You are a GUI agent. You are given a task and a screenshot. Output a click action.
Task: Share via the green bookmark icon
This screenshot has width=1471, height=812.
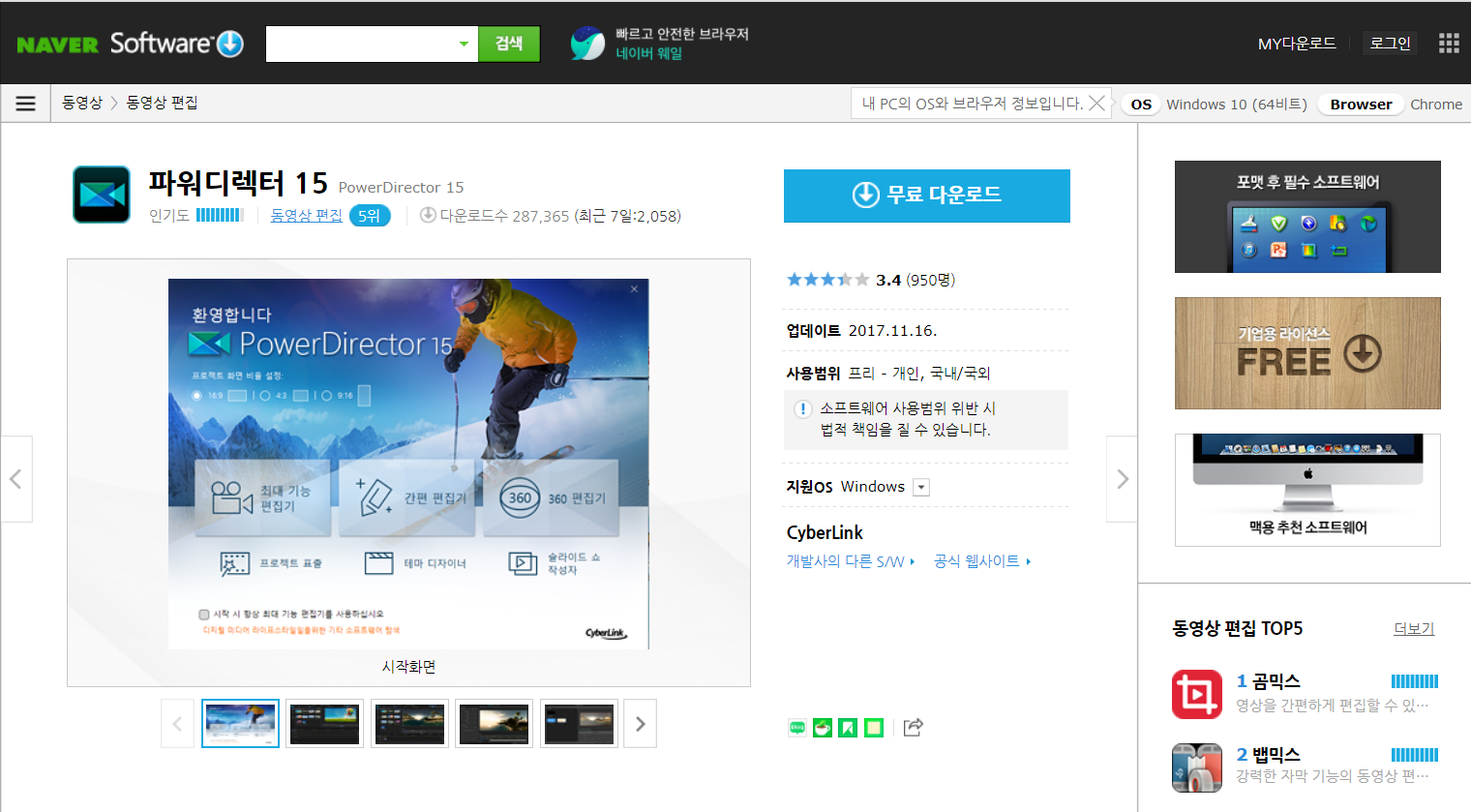[848, 728]
